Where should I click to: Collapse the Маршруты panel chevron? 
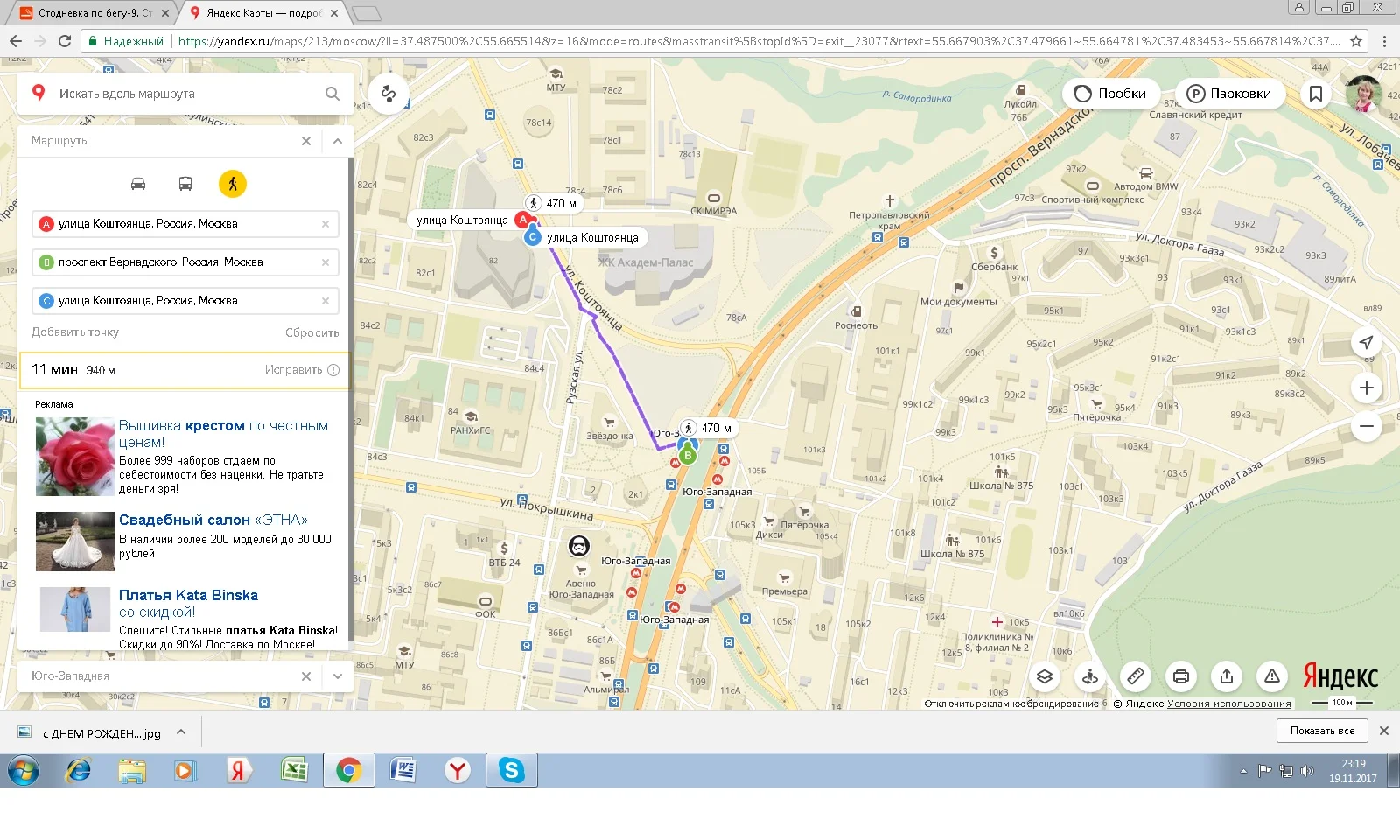(x=338, y=141)
